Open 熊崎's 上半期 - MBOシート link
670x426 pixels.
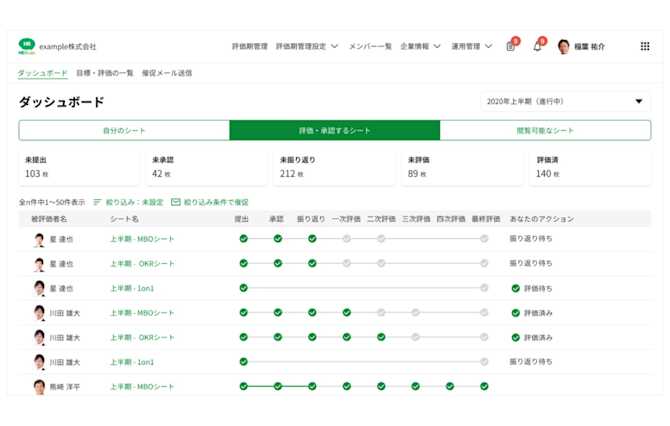click(x=142, y=387)
